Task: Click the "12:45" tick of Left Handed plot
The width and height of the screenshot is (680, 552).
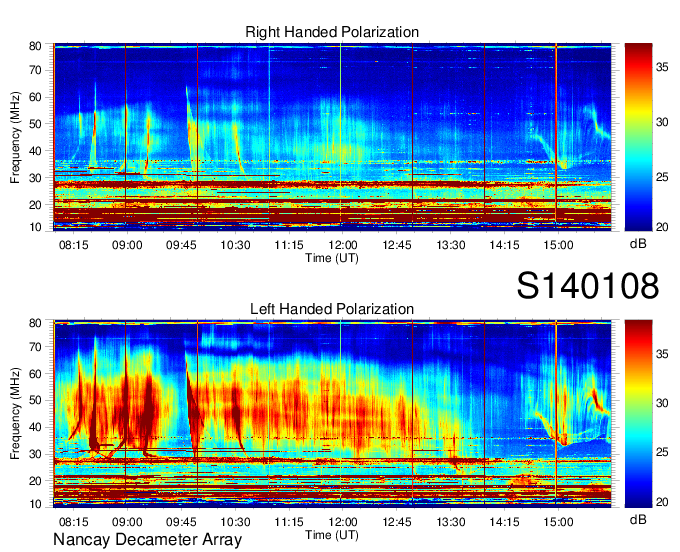Action: 396,522
